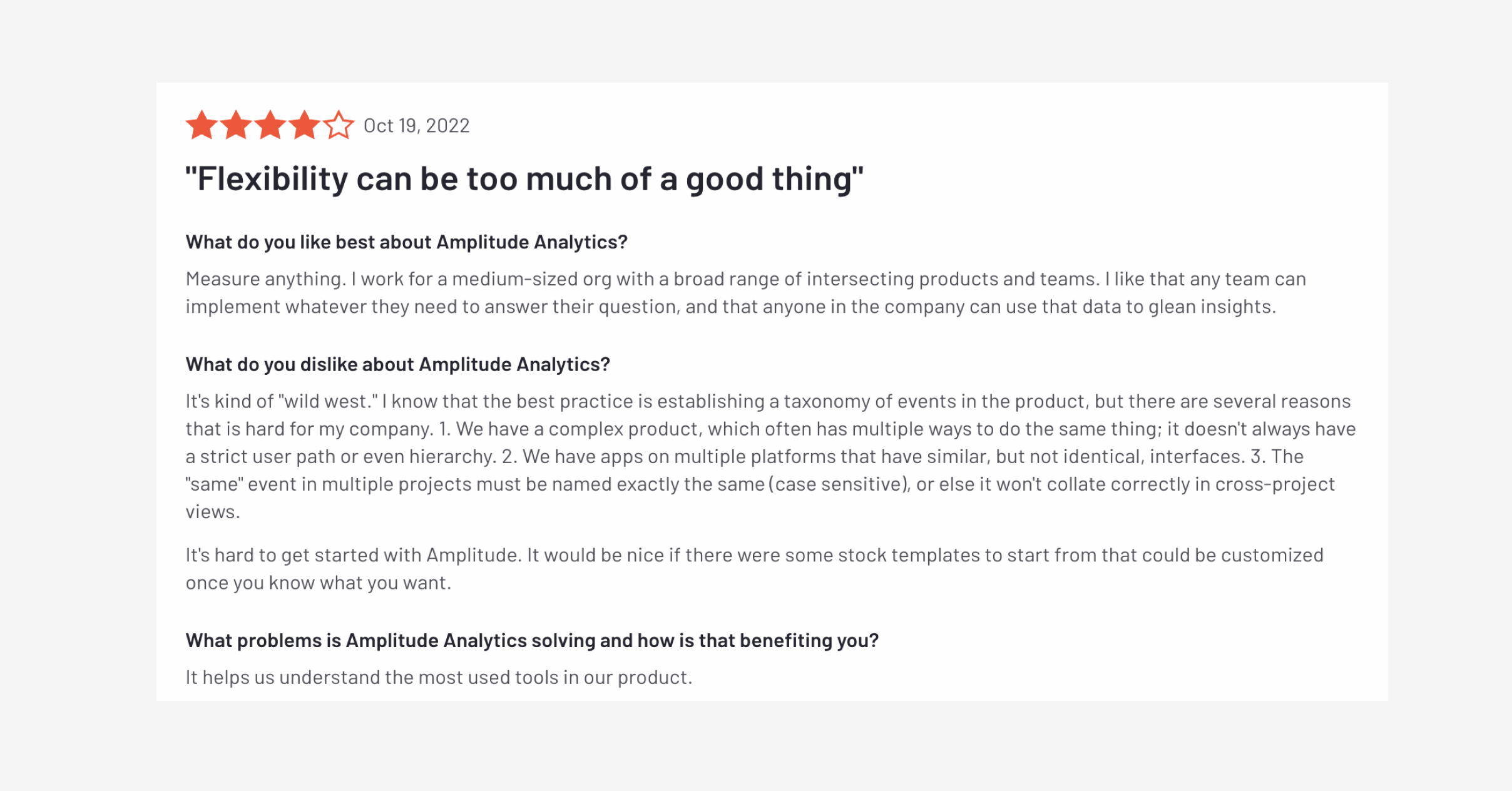1512x791 pixels.
Task: Click the "What do you like best" heading
Action: pos(406,242)
